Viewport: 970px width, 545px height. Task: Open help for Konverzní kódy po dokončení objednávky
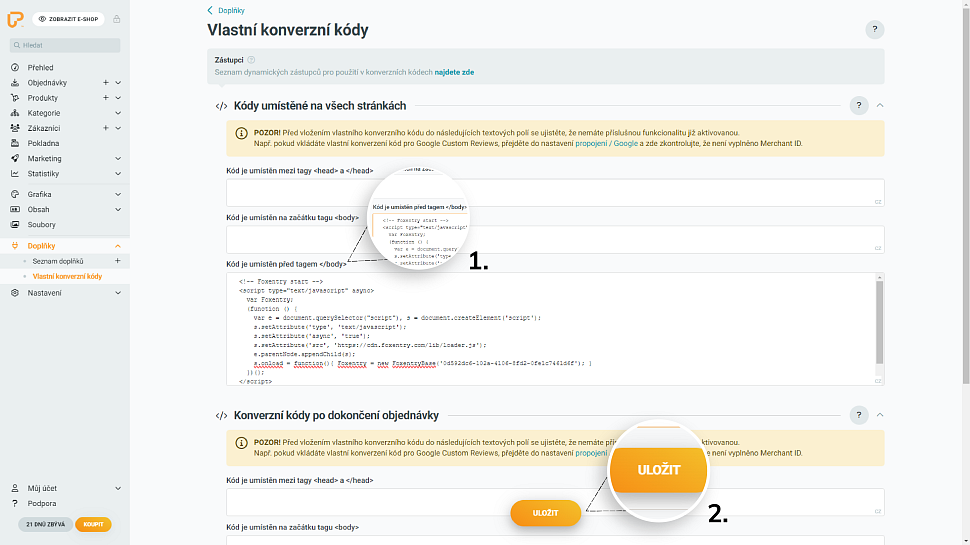(x=859, y=415)
